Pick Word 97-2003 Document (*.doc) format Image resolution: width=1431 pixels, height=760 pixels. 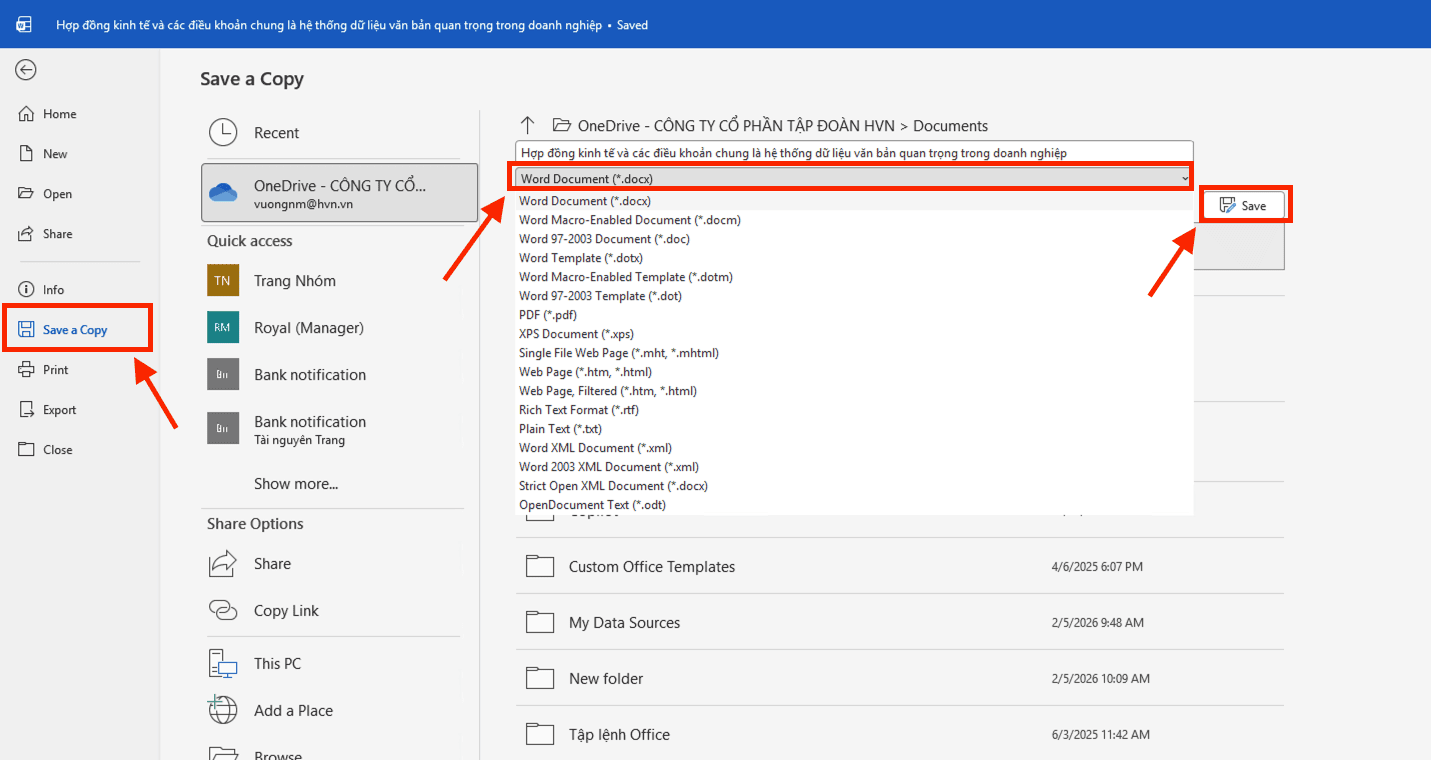point(604,239)
